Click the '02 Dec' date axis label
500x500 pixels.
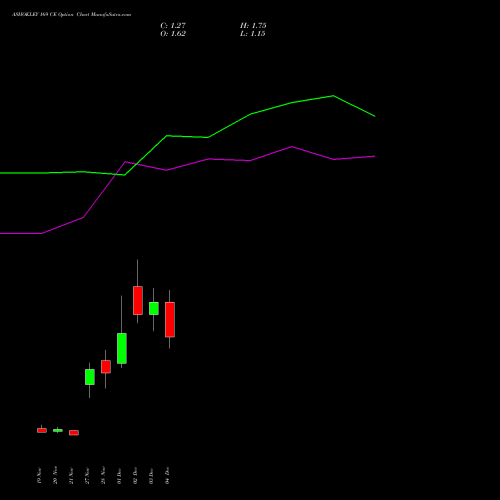pos(135,476)
